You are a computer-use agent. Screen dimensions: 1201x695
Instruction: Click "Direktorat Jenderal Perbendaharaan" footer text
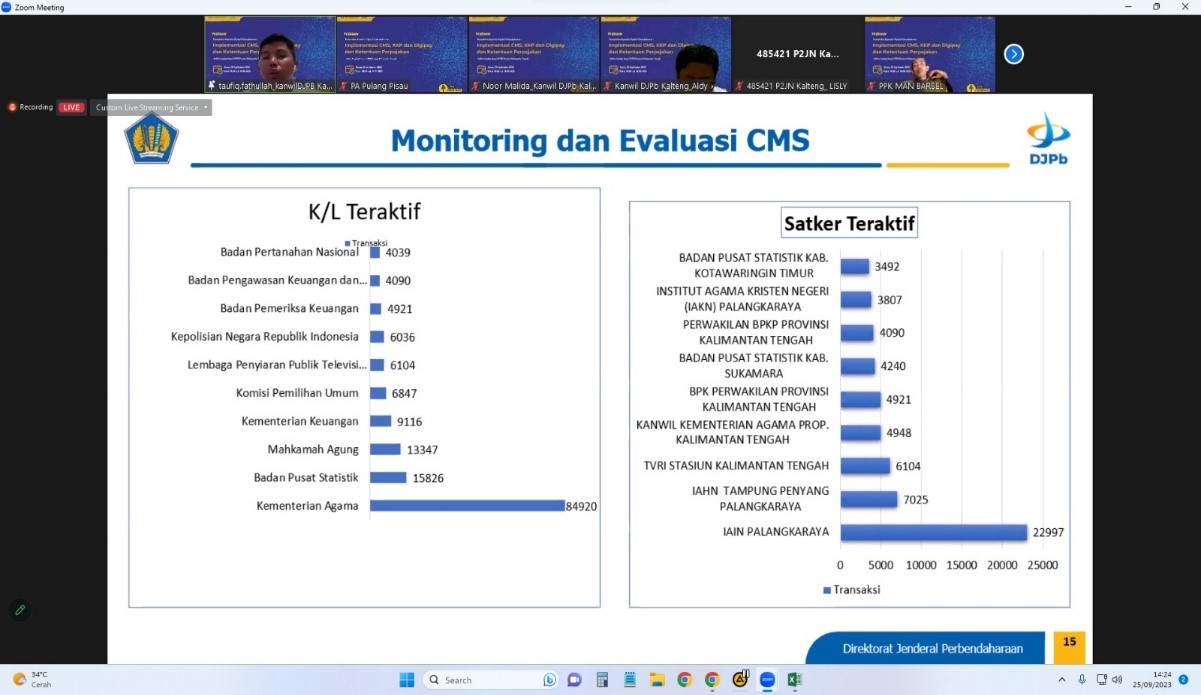(933, 649)
